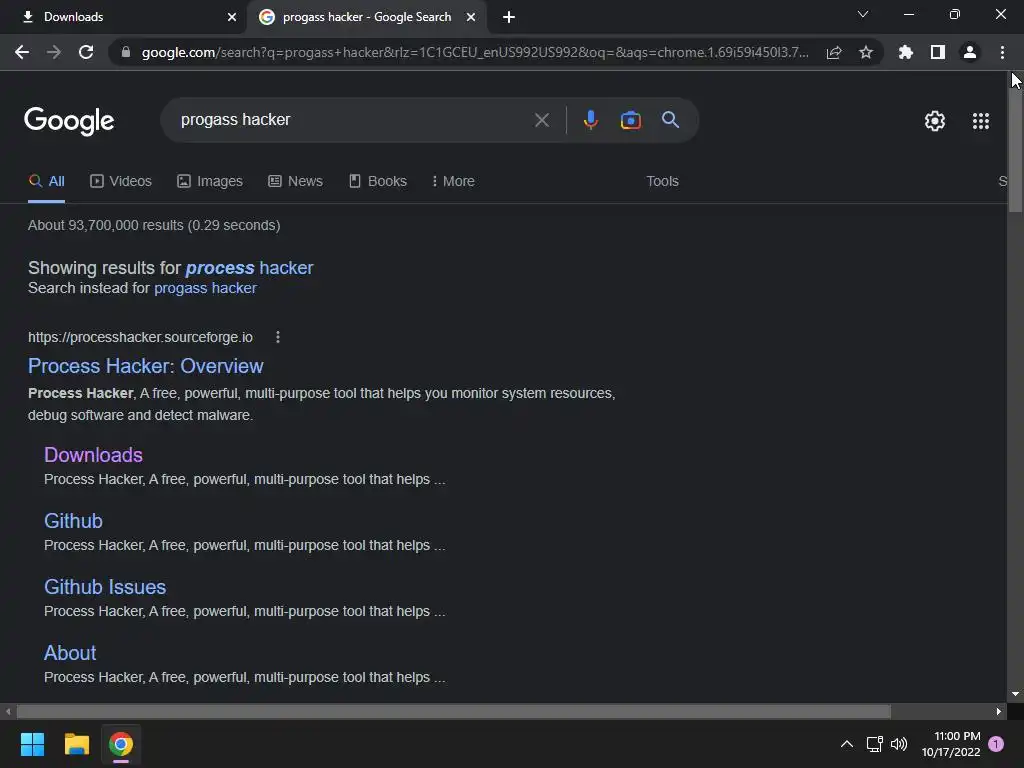The width and height of the screenshot is (1024, 768).
Task: Select the All results tab
Action: coord(46,182)
